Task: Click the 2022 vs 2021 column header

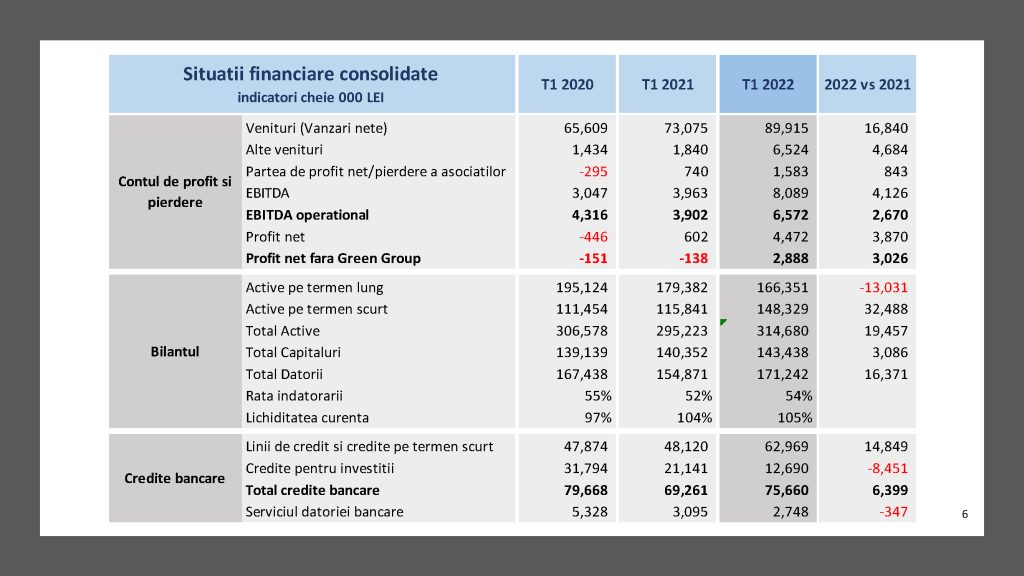Action: (x=867, y=84)
